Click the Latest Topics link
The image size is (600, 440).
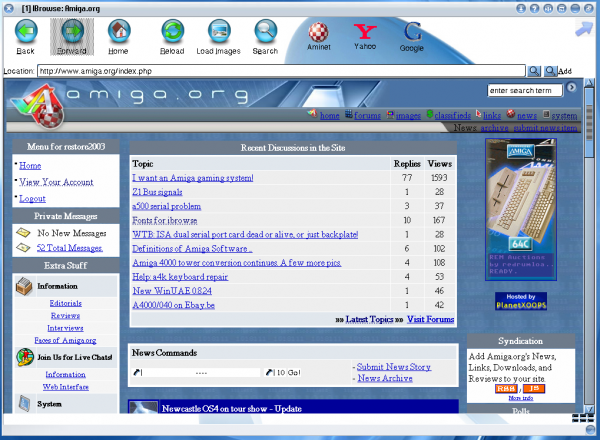[369, 319]
